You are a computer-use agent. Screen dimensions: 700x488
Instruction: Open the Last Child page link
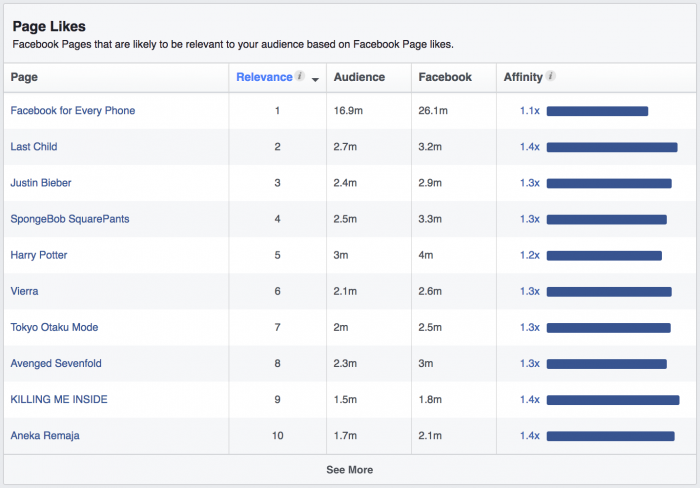(34, 147)
